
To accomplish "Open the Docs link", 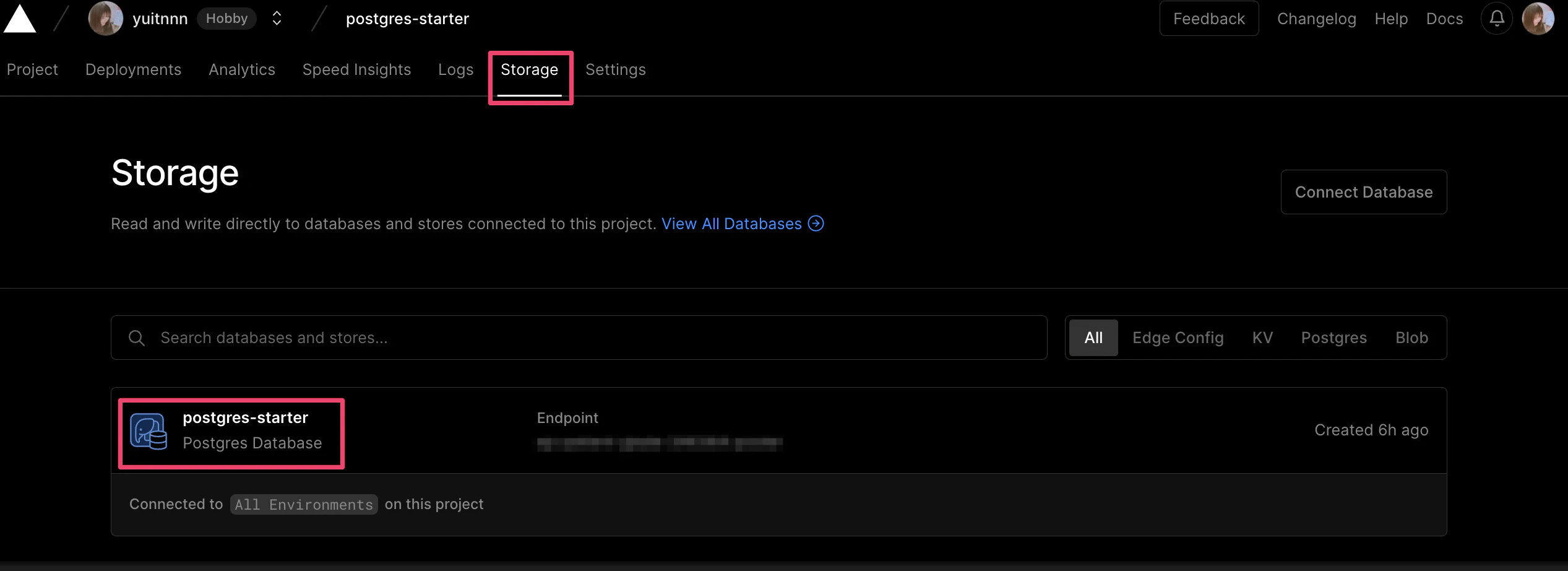I will pyautogui.click(x=1445, y=19).
